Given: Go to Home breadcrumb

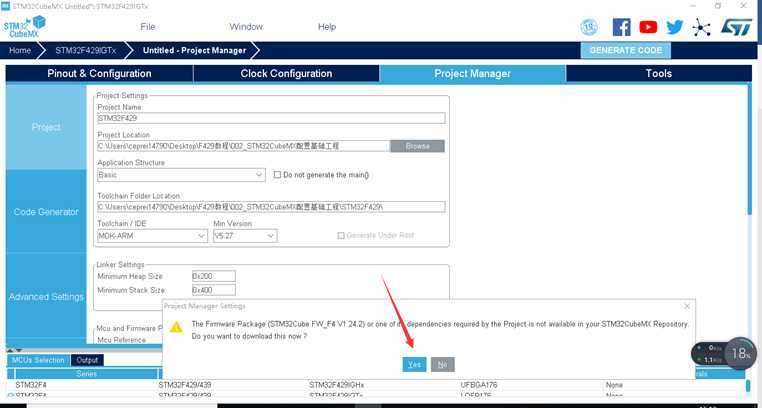Looking at the screenshot, I should (x=20, y=51).
